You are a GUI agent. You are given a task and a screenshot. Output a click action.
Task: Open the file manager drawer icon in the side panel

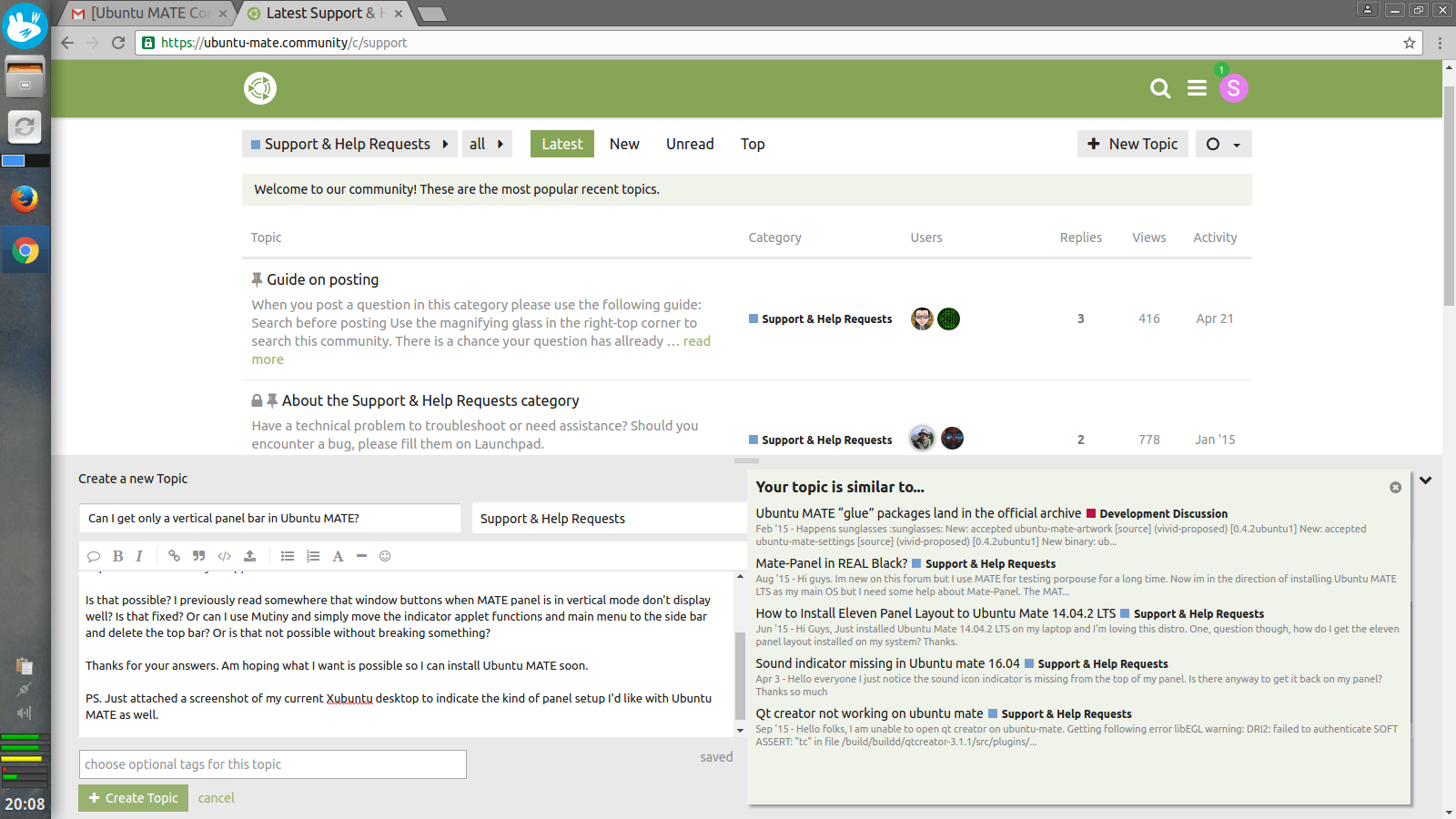click(25, 76)
